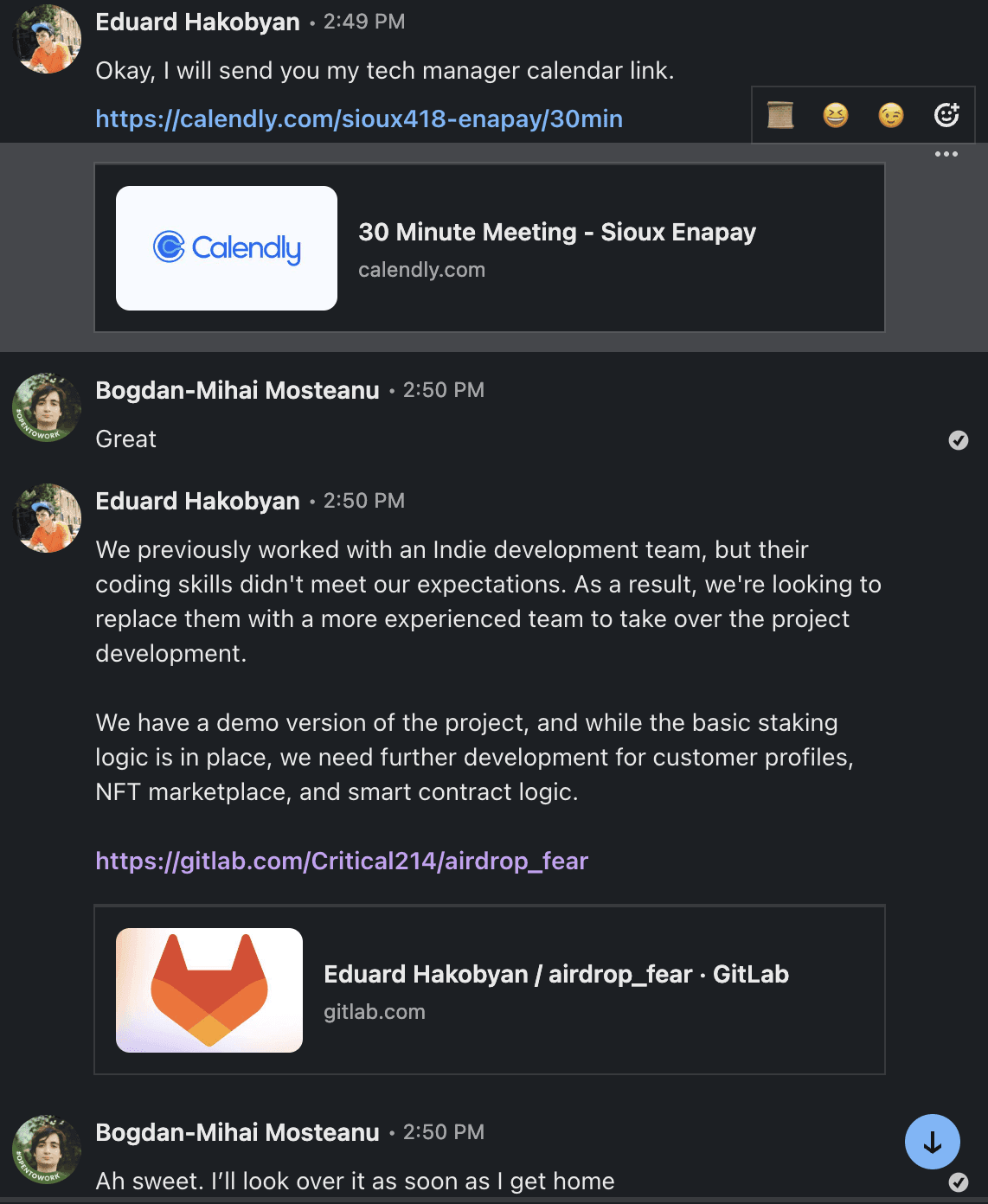The image size is (988, 1204).
Task: Click read checkmark beside "Ah sweet" message
Action: pyautogui.click(x=959, y=1182)
